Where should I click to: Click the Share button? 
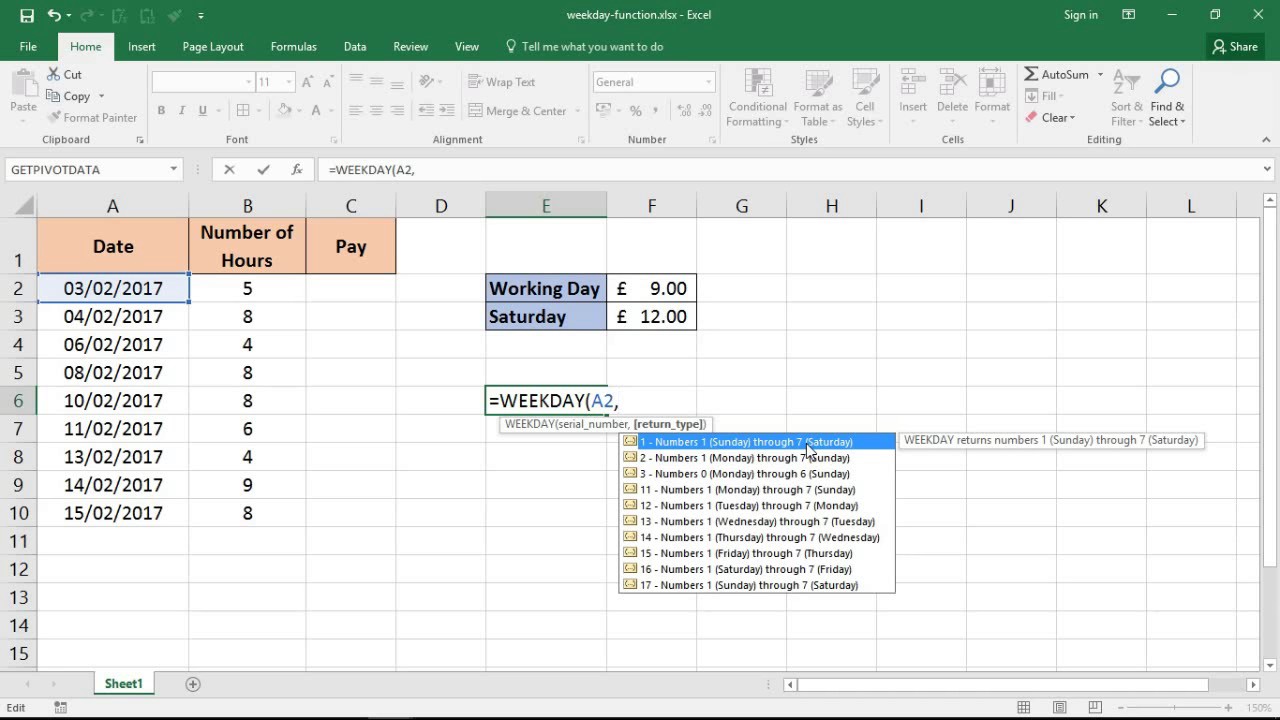[1235, 47]
